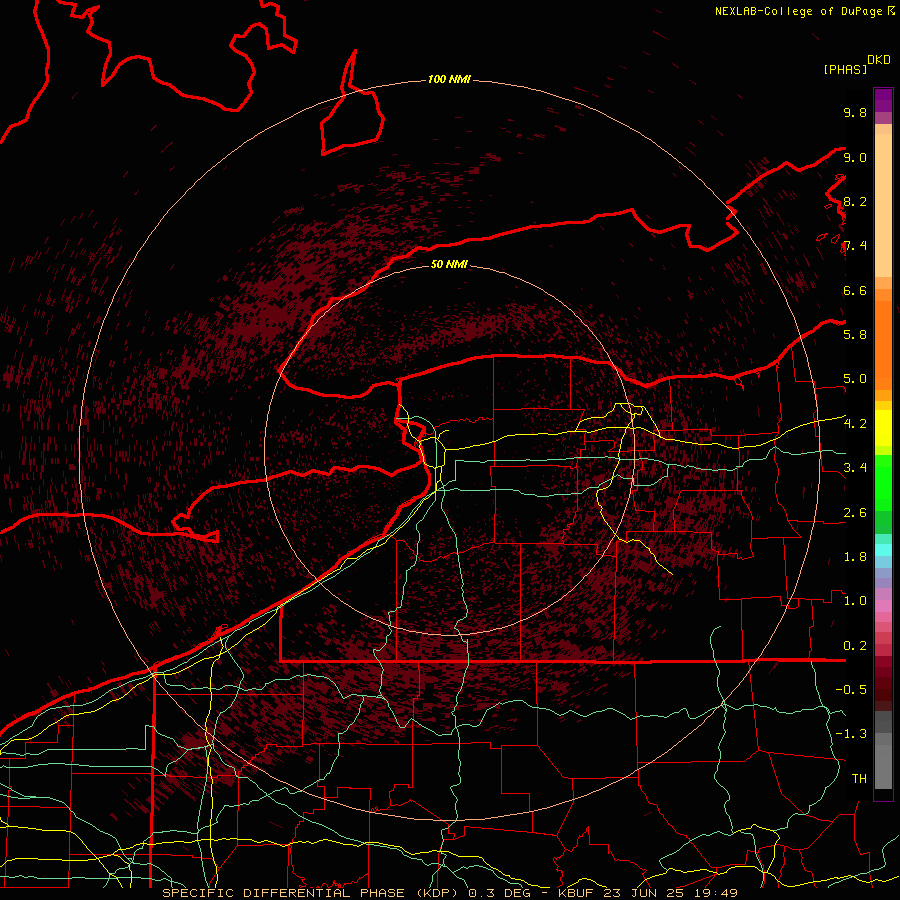The height and width of the screenshot is (900, 900).
Task: Click the 1.0 scale value
Action: [855, 601]
